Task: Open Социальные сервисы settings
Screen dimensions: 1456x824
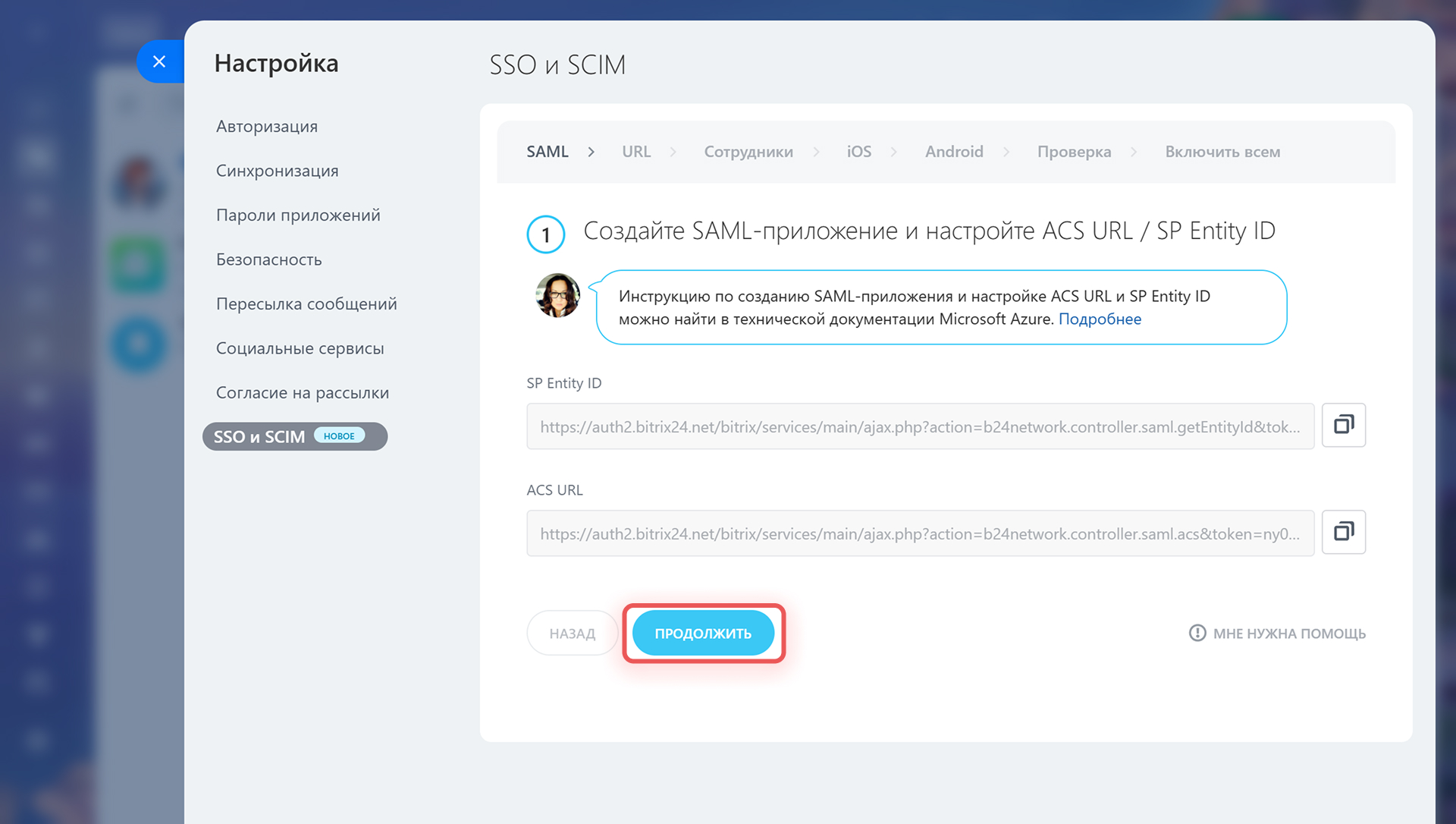Action: [300, 348]
